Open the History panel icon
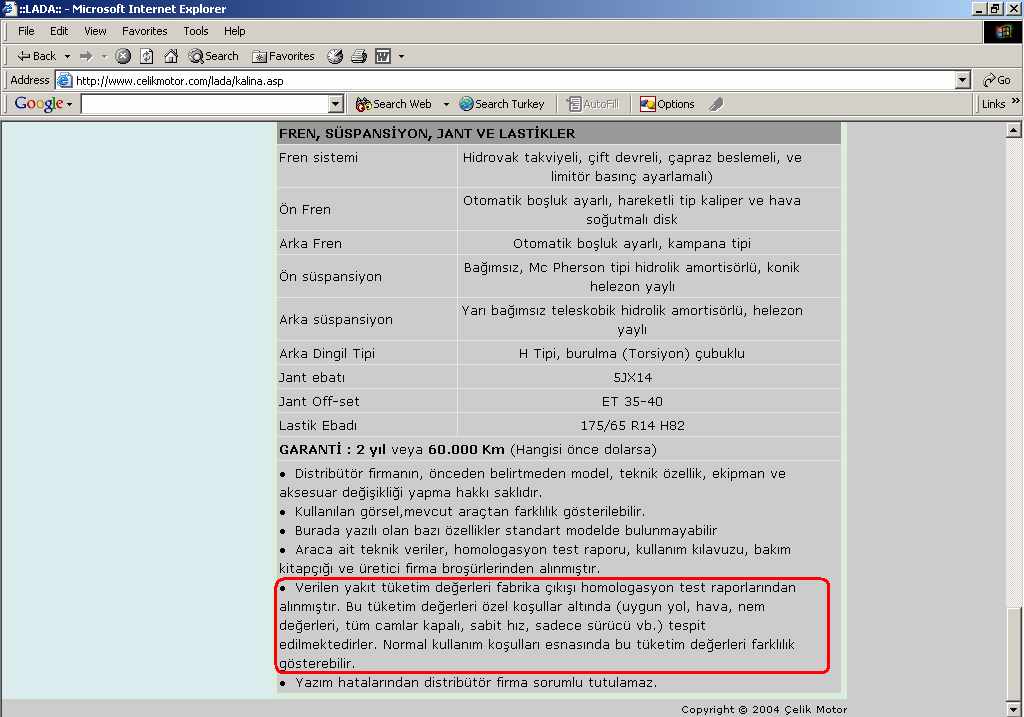Screen dimensions: 1024x717 pyautogui.click(x=335, y=56)
